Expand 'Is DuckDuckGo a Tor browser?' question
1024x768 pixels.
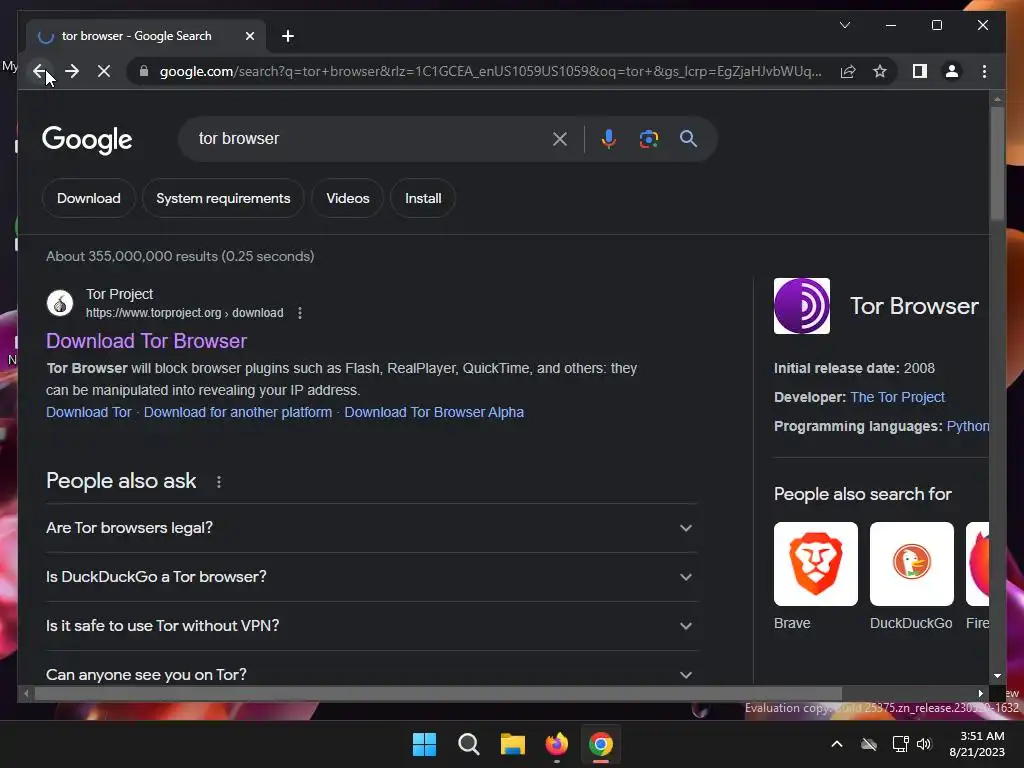[371, 577]
